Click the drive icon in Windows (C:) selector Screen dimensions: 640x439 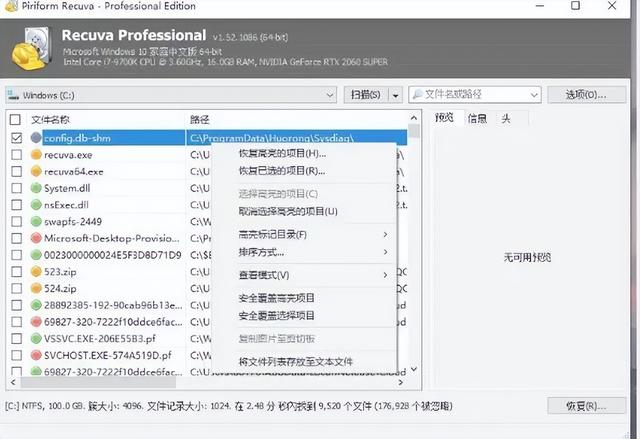coord(13,95)
